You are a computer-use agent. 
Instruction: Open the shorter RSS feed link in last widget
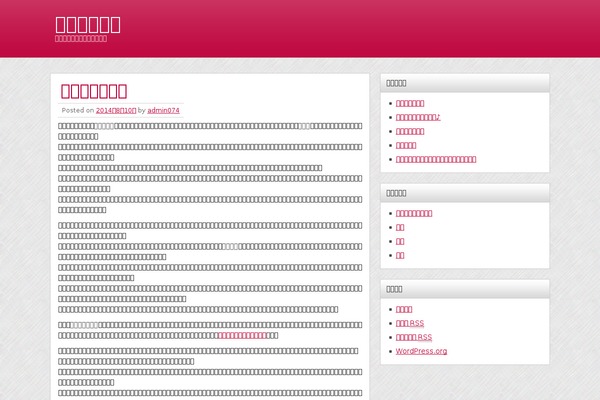[x=410, y=323]
